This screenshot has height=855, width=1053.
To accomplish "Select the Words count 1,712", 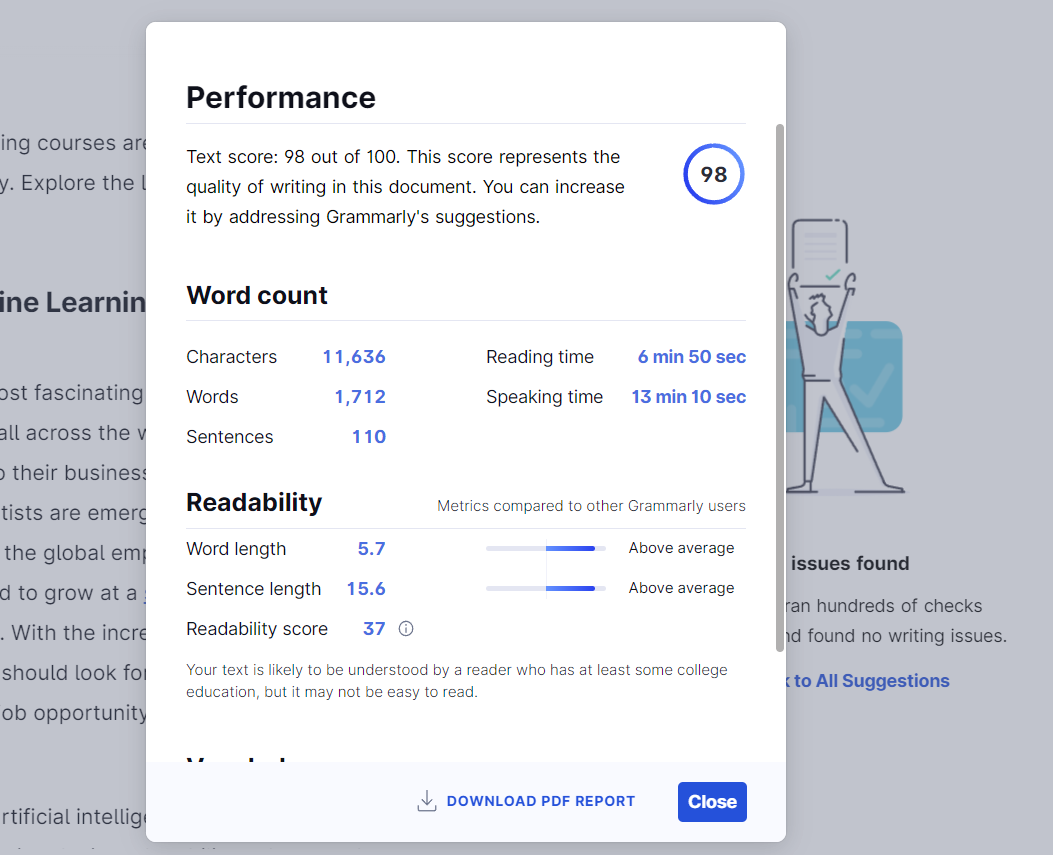I will pos(360,397).
